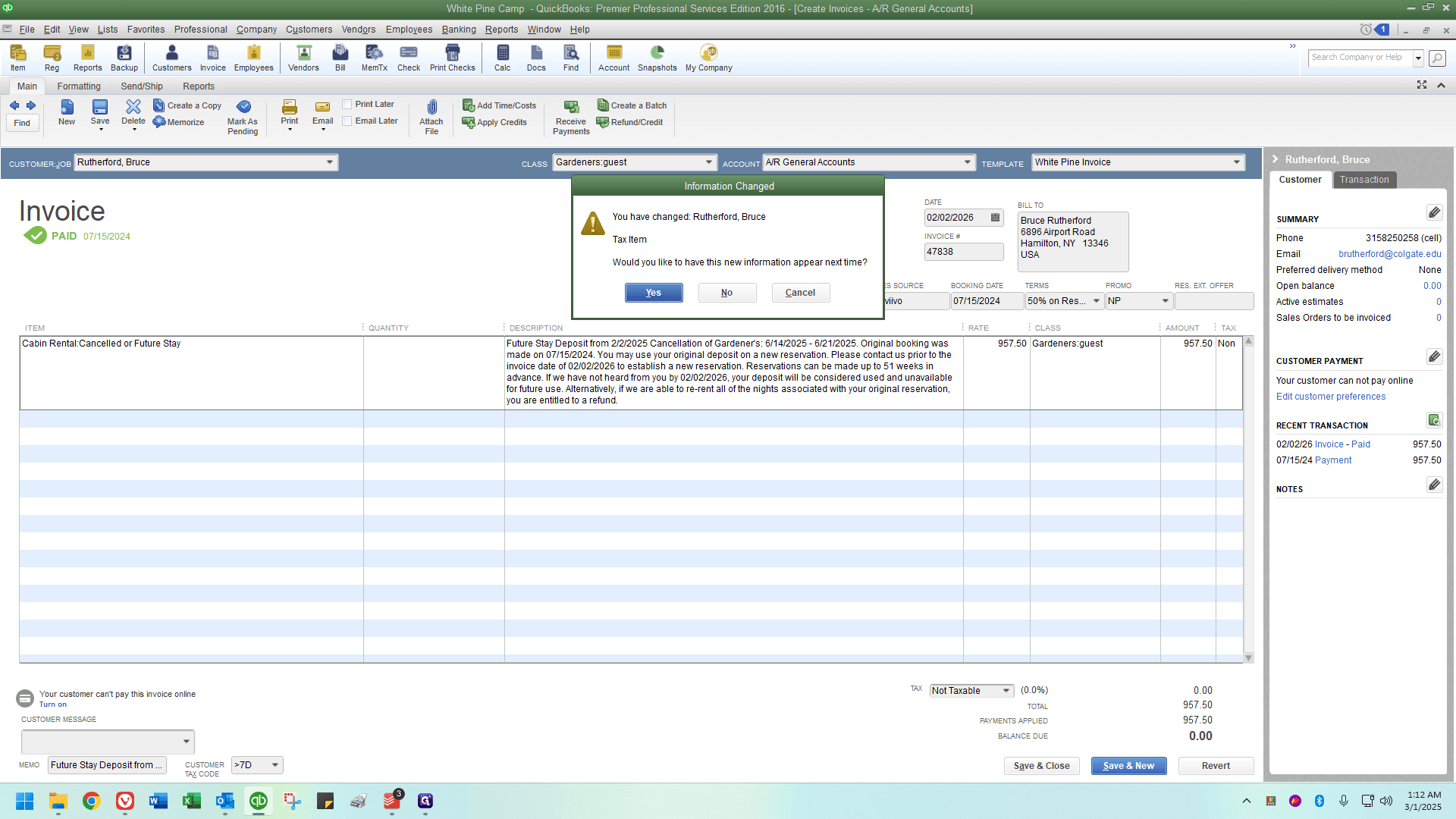
Task: Open the Windows Start menu
Action: 25,801
